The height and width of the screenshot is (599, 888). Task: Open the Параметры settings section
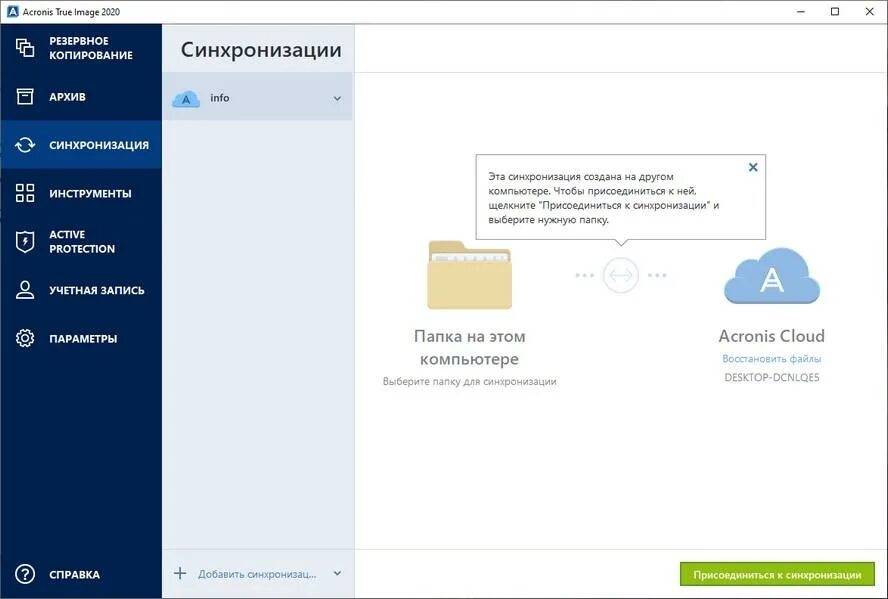pos(81,339)
